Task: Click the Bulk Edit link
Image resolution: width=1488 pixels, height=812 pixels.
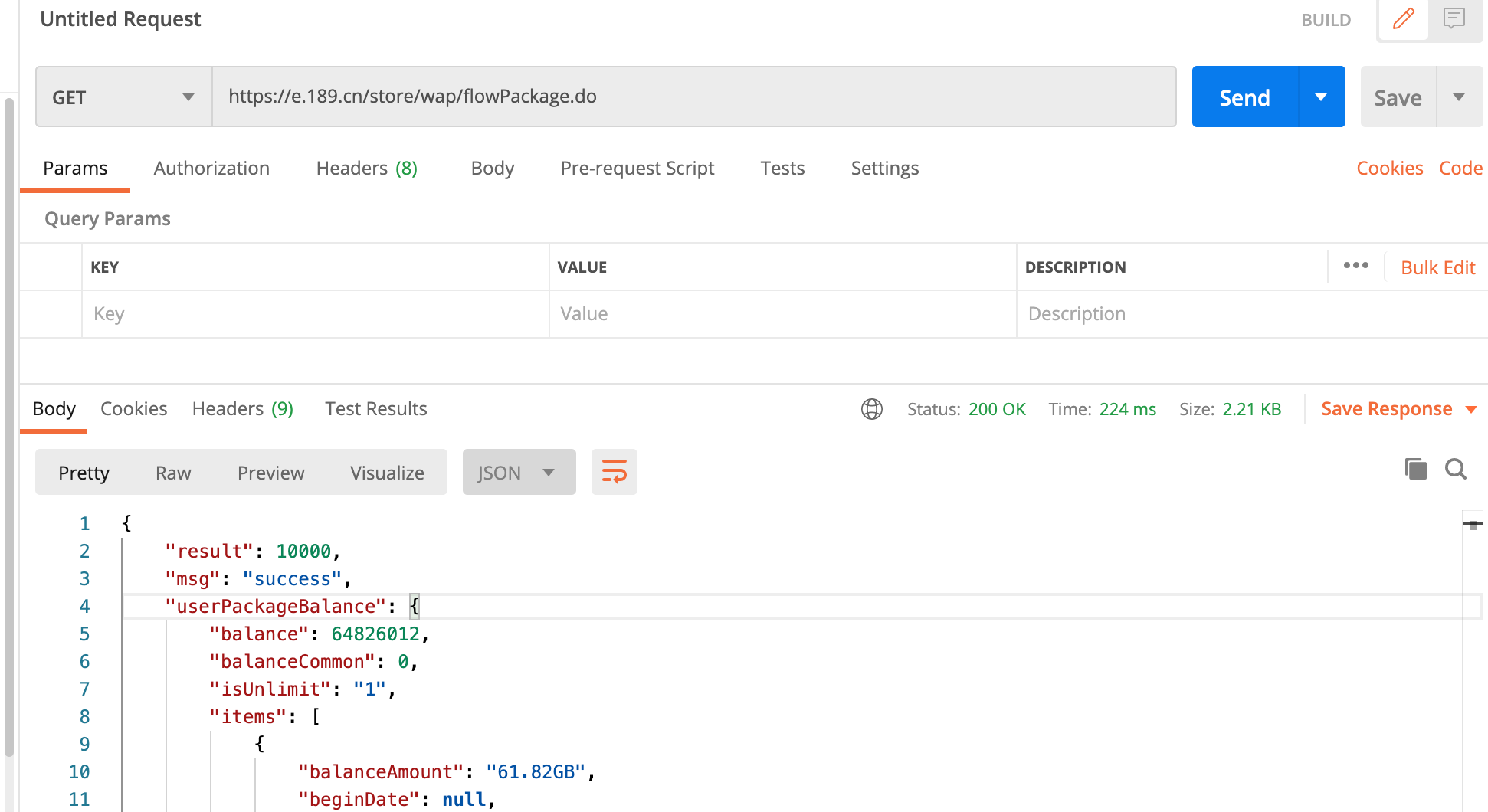Action: (x=1438, y=267)
